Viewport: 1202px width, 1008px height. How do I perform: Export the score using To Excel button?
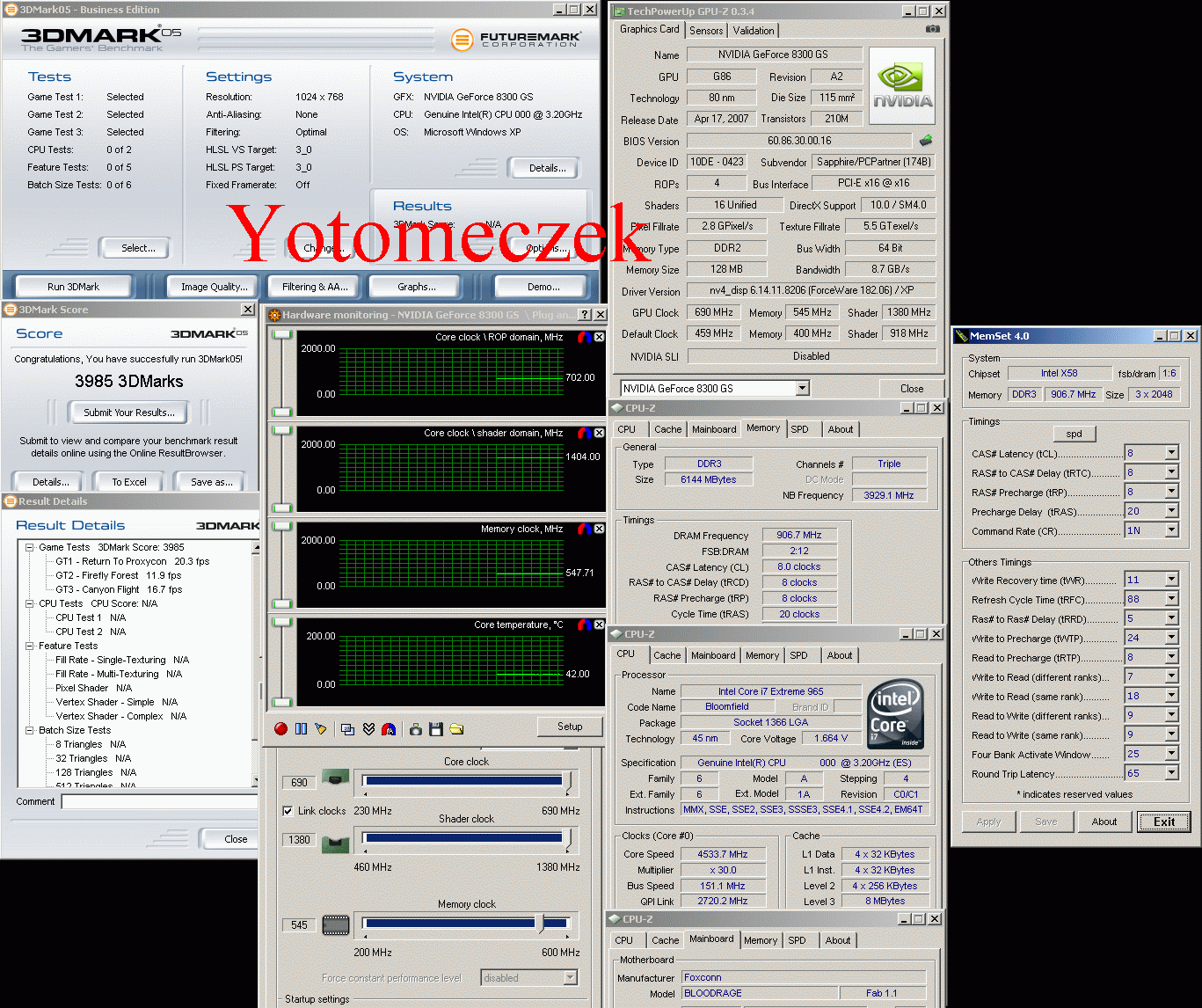click(x=129, y=482)
